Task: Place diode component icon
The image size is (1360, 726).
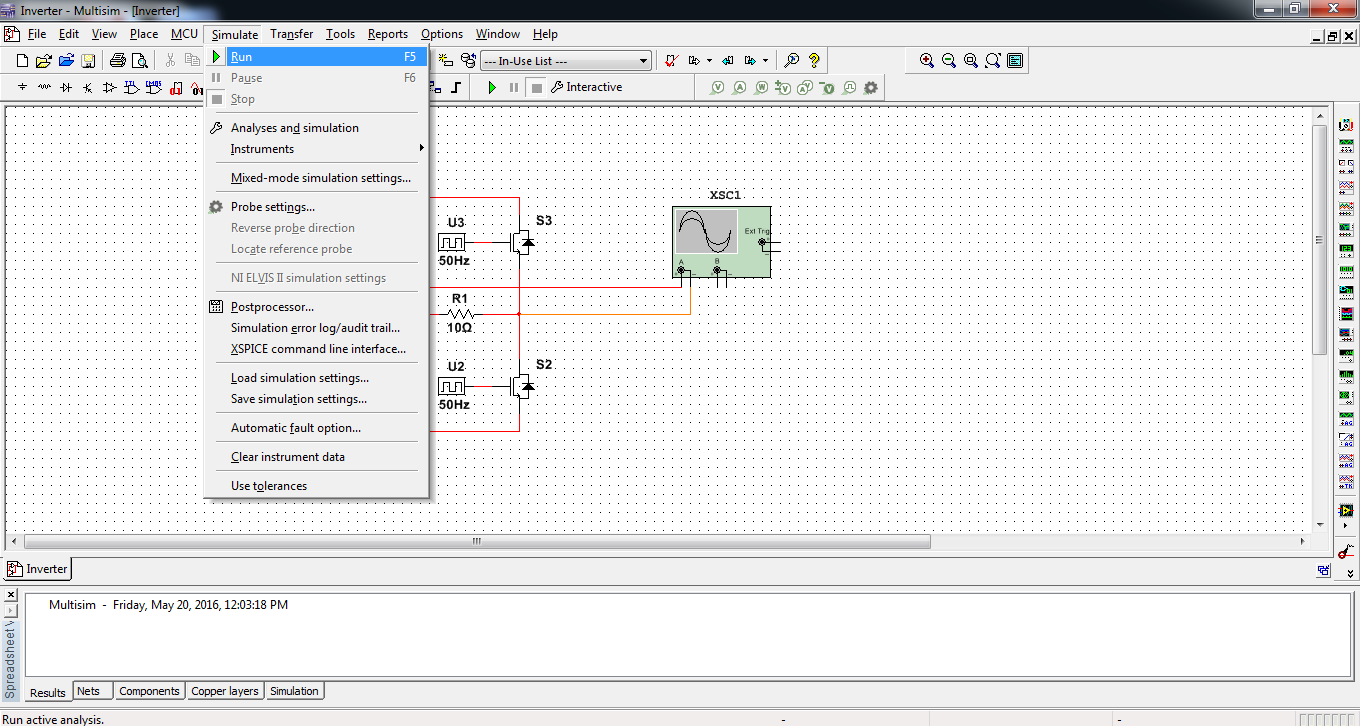Action: tap(66, 87)
